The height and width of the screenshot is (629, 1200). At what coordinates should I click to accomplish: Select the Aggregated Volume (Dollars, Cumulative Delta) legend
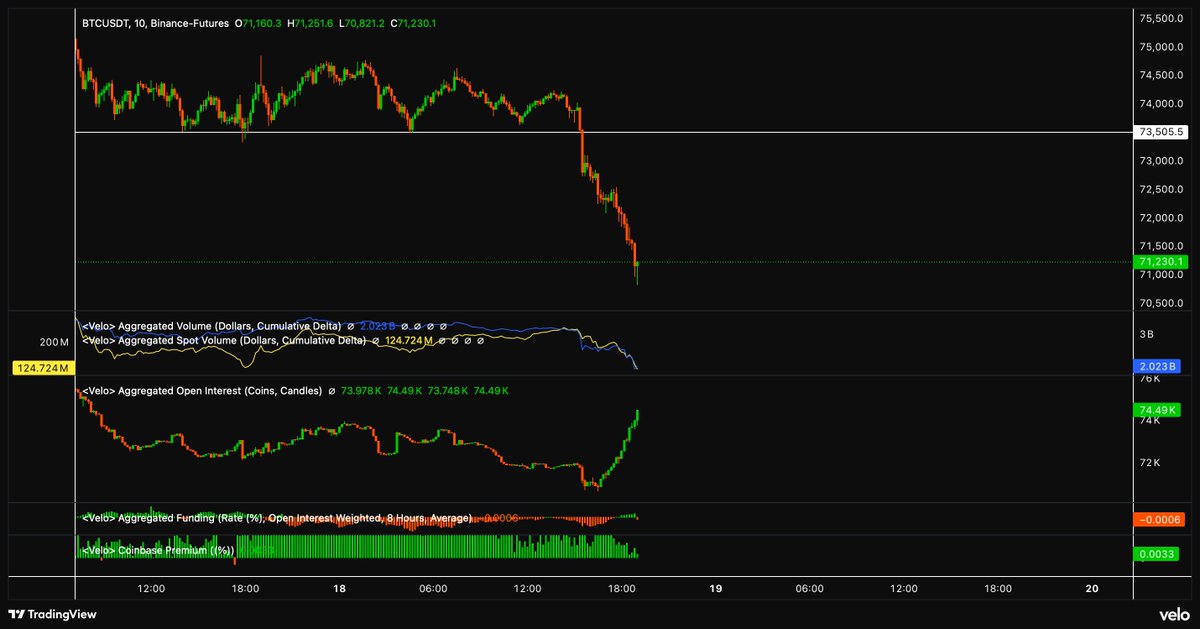[211, 326]
